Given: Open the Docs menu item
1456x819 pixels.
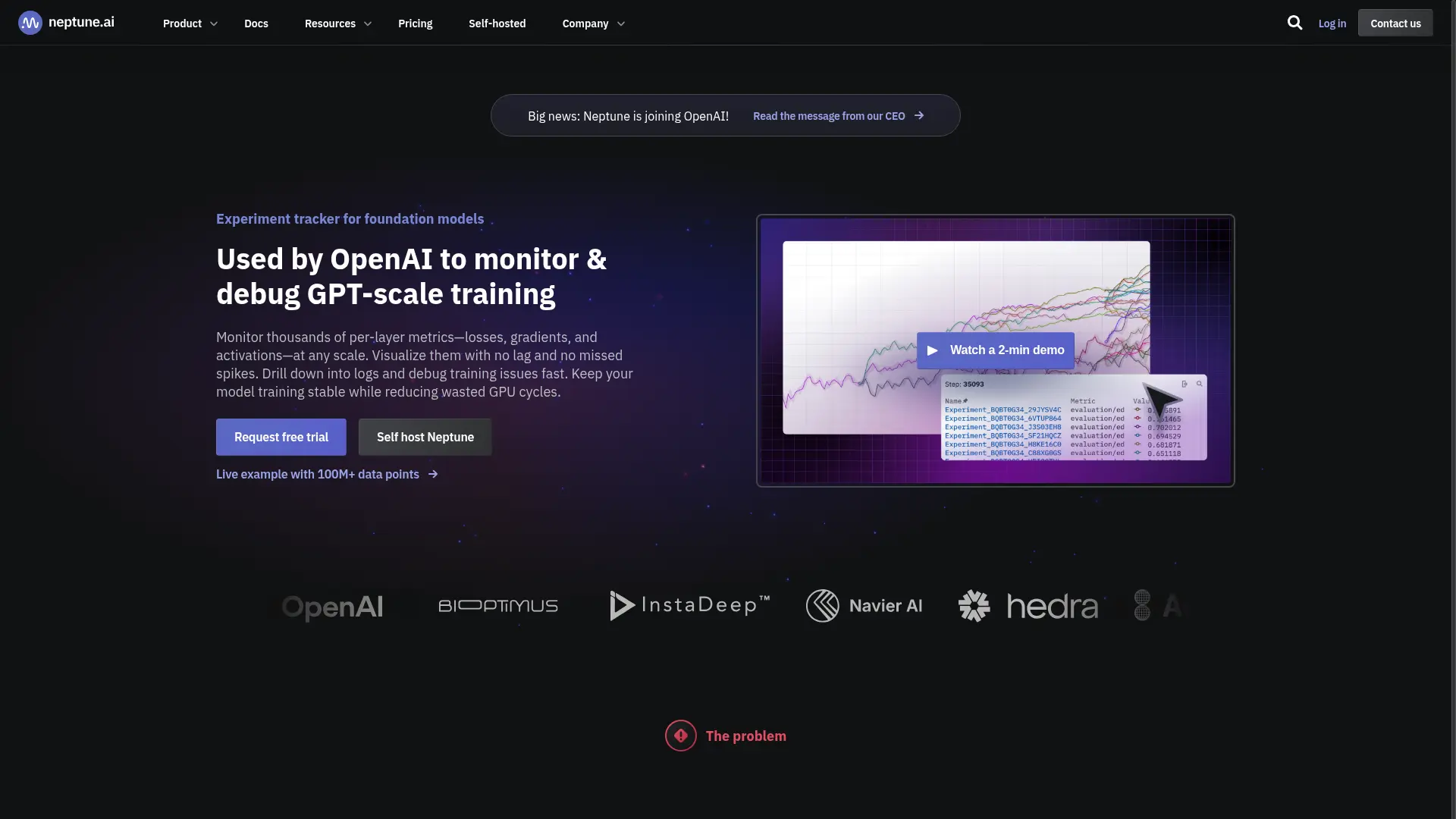Looking at the screenshot, I should coord(256,24).
